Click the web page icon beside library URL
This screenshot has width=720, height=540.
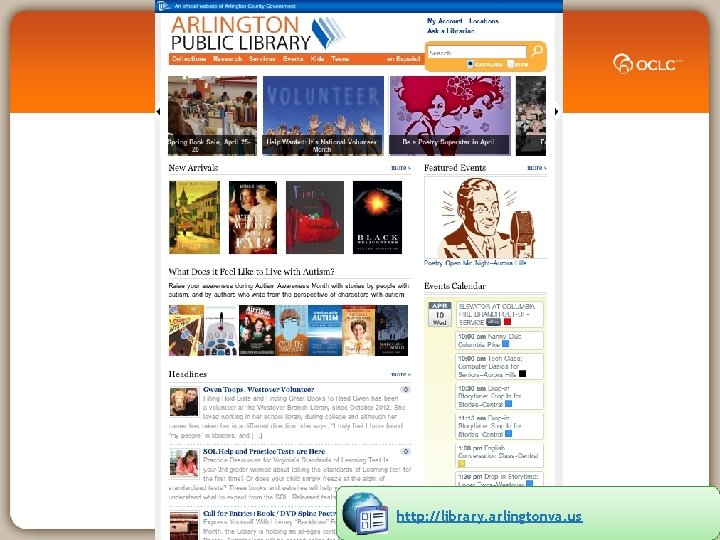[x=365, y=513]
